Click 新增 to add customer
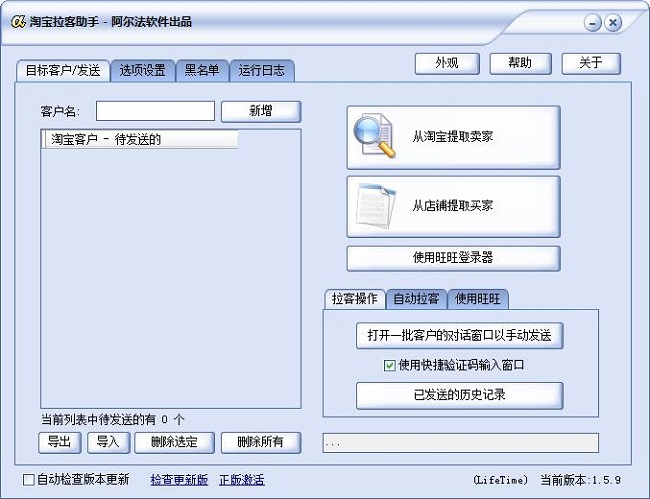650x499 pixels. (x=261, y=111)
